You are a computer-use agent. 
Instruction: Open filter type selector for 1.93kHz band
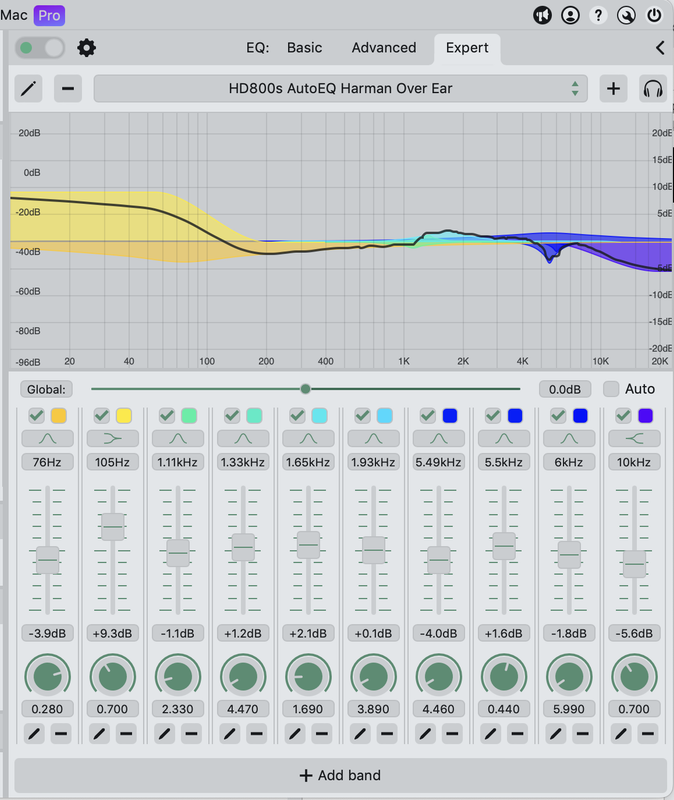tap(373, 438)
